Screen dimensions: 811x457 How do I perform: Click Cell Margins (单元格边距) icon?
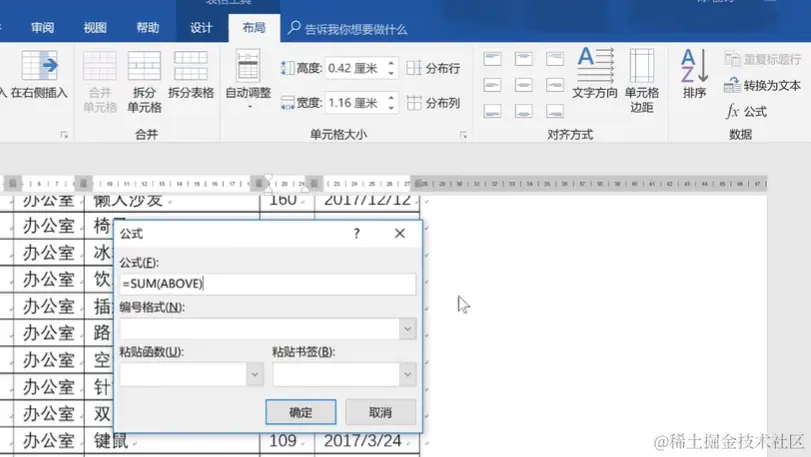[x=642, y=65]
